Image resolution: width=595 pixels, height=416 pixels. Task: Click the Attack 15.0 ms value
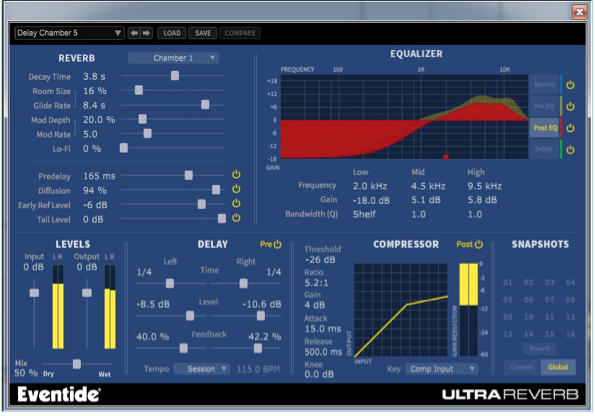(x=323, y=329)
